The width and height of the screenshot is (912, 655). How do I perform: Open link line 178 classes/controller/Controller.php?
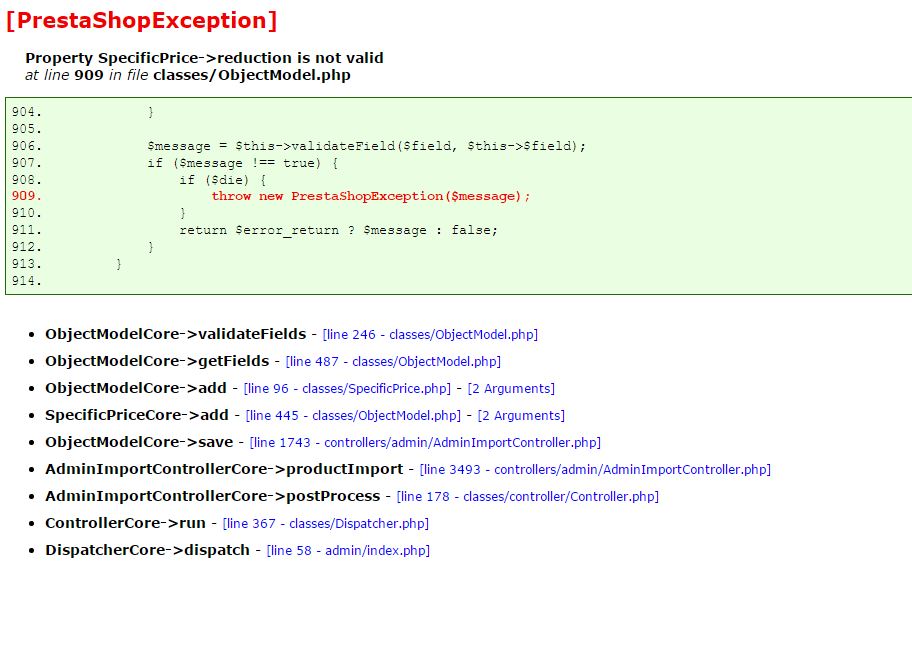528,497
